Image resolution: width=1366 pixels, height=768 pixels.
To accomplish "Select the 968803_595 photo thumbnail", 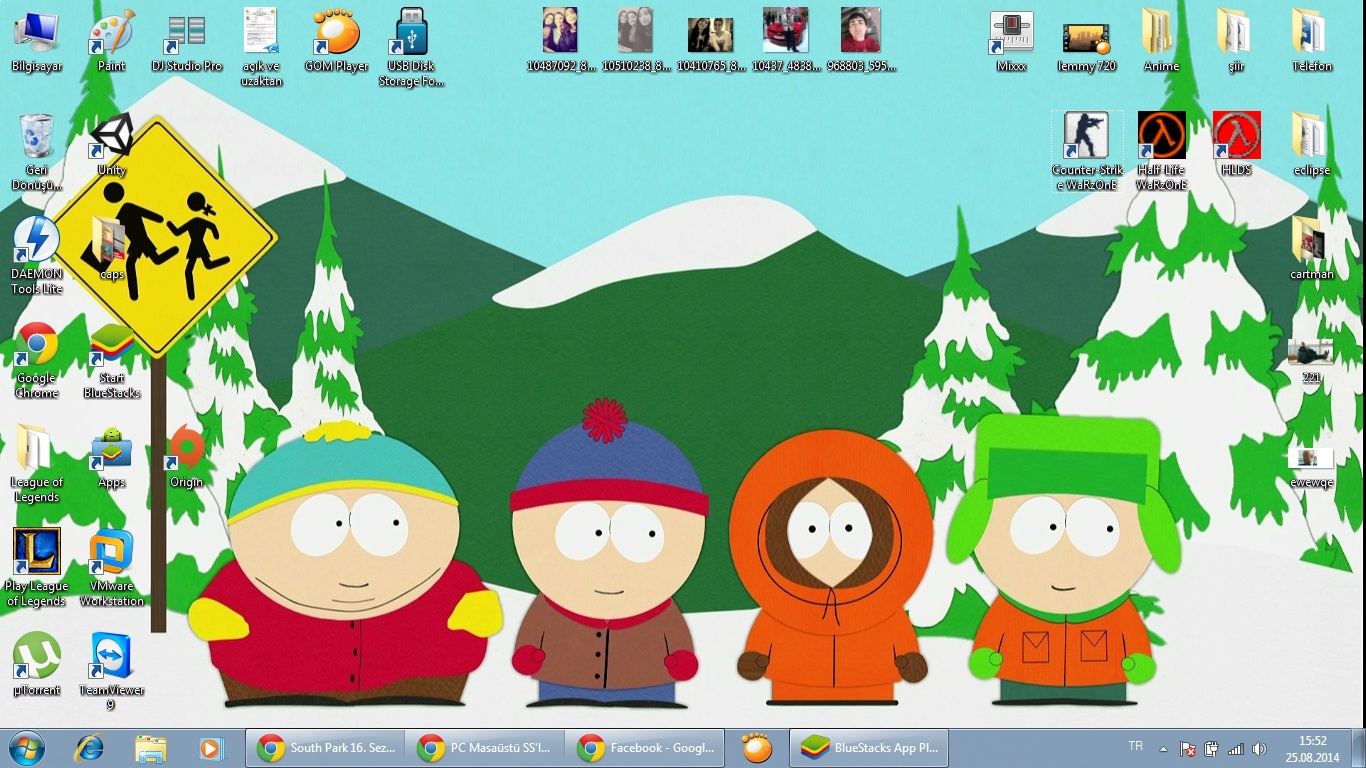I will (x=861, y=41).
